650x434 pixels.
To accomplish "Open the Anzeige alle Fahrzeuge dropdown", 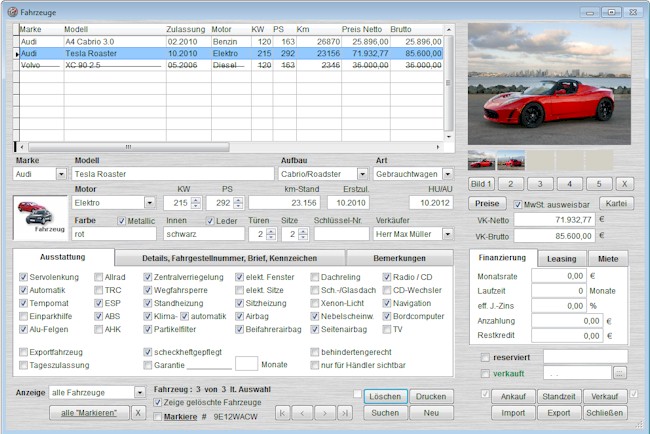I will [139, 392].
